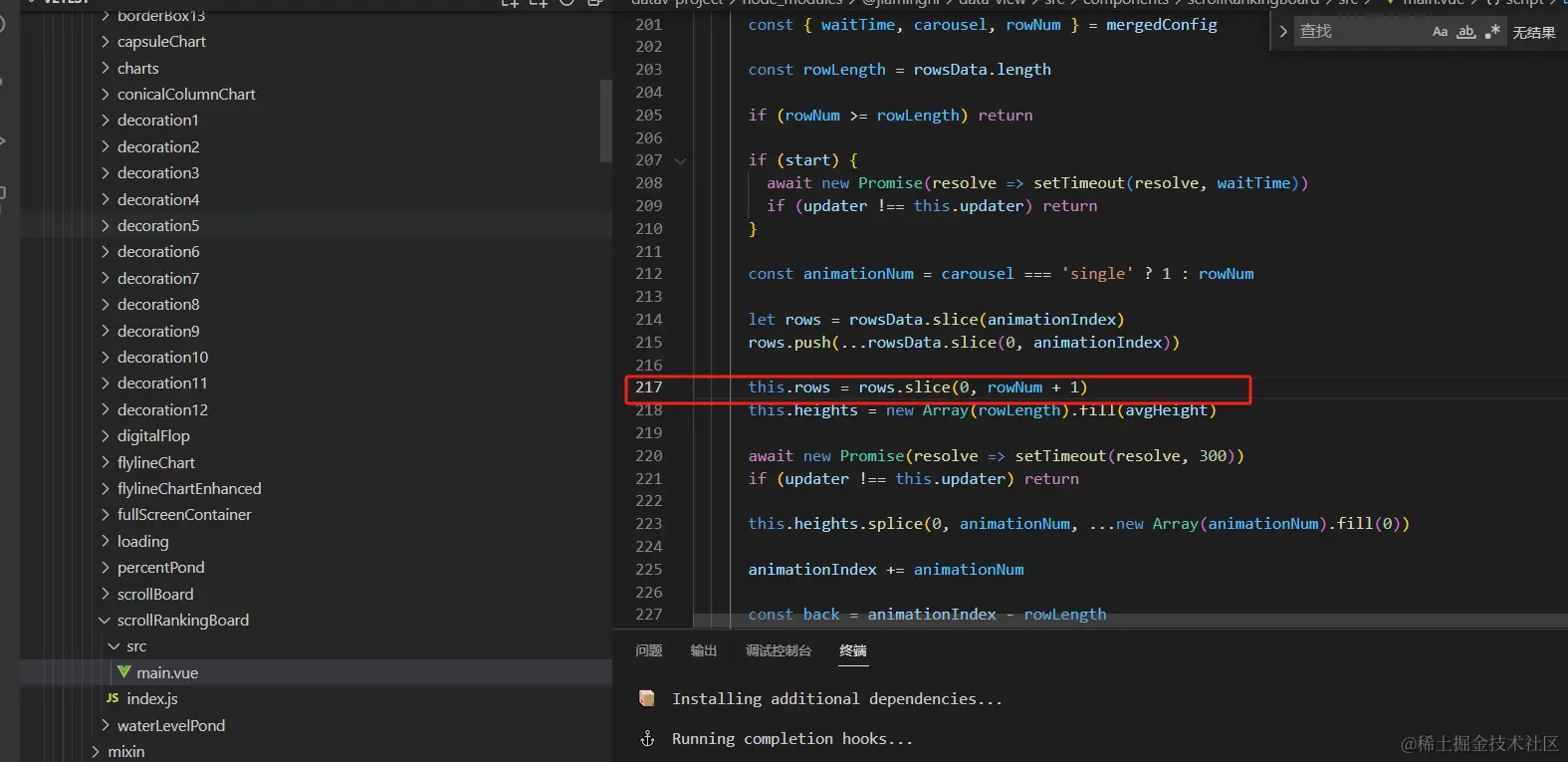Select the decoration6 folder row

tap(316, 252)
